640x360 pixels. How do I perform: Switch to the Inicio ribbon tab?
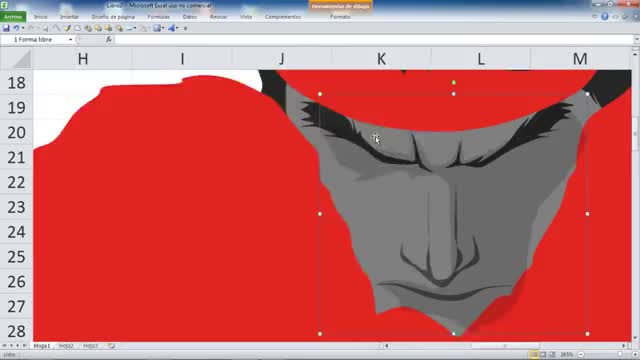pyautogui.click(x=40, y=17)
